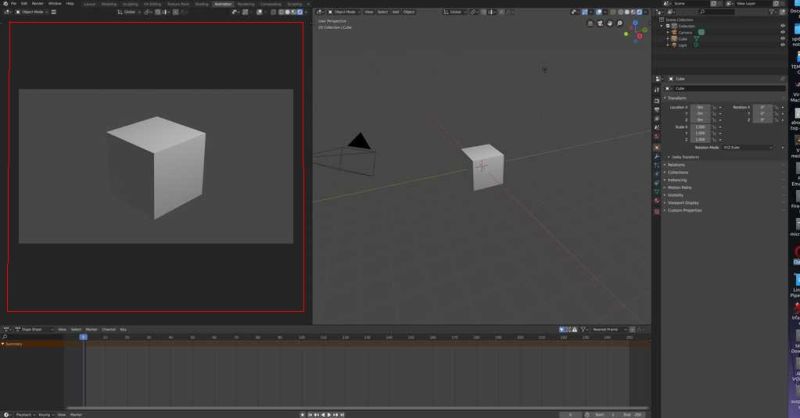Hide the Light via its eye icon
This screenshot has width=800, height=418.
783,45
